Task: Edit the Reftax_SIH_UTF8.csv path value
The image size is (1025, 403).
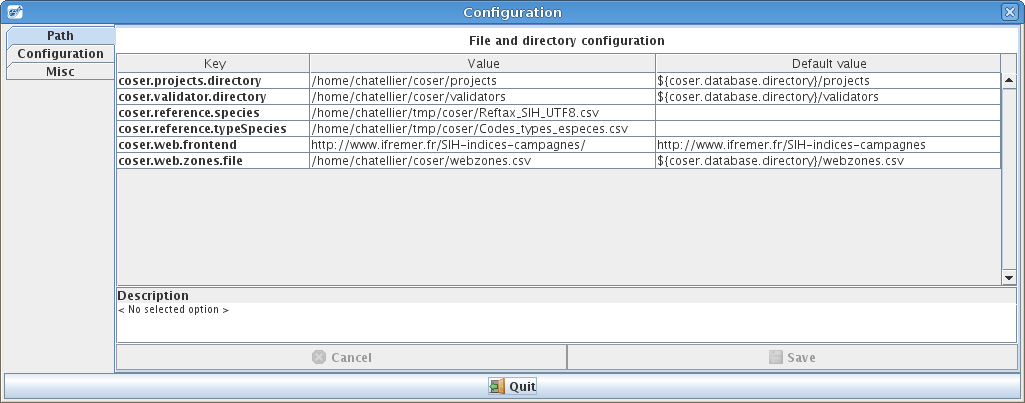Action: click(x=483, y=113)
